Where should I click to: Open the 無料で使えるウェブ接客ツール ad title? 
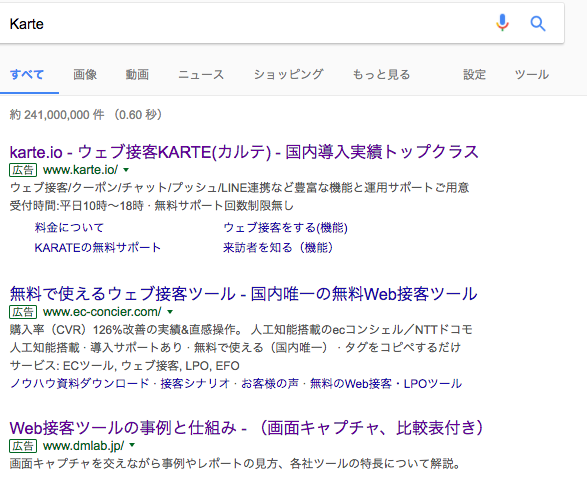[x=244, y=294]
